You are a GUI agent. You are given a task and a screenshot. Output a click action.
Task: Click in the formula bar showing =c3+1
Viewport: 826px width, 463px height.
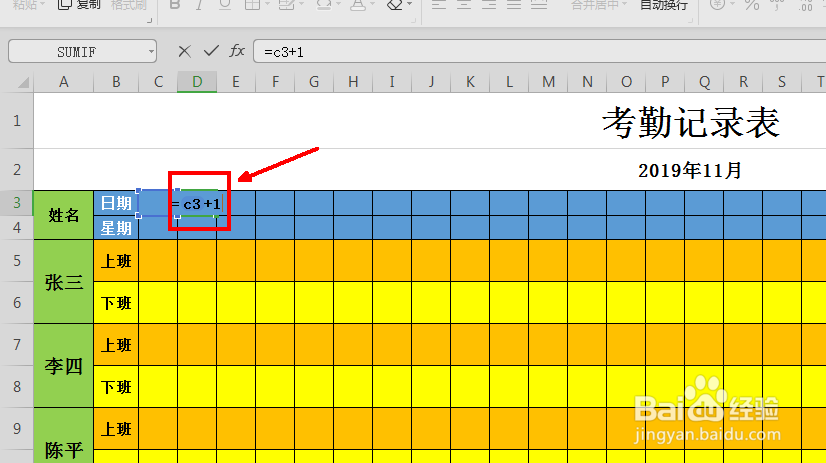[x=540, y=52]
